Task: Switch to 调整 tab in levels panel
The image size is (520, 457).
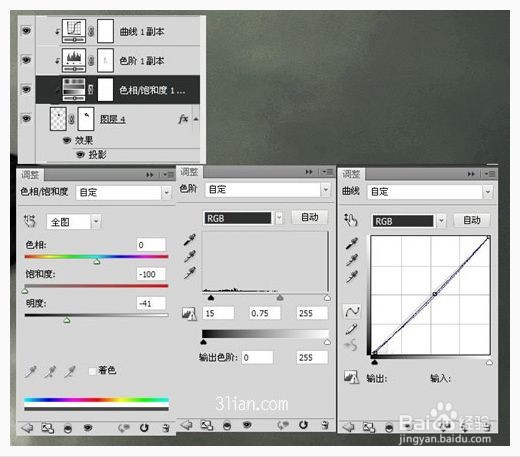Action: [x=189, y=172]
